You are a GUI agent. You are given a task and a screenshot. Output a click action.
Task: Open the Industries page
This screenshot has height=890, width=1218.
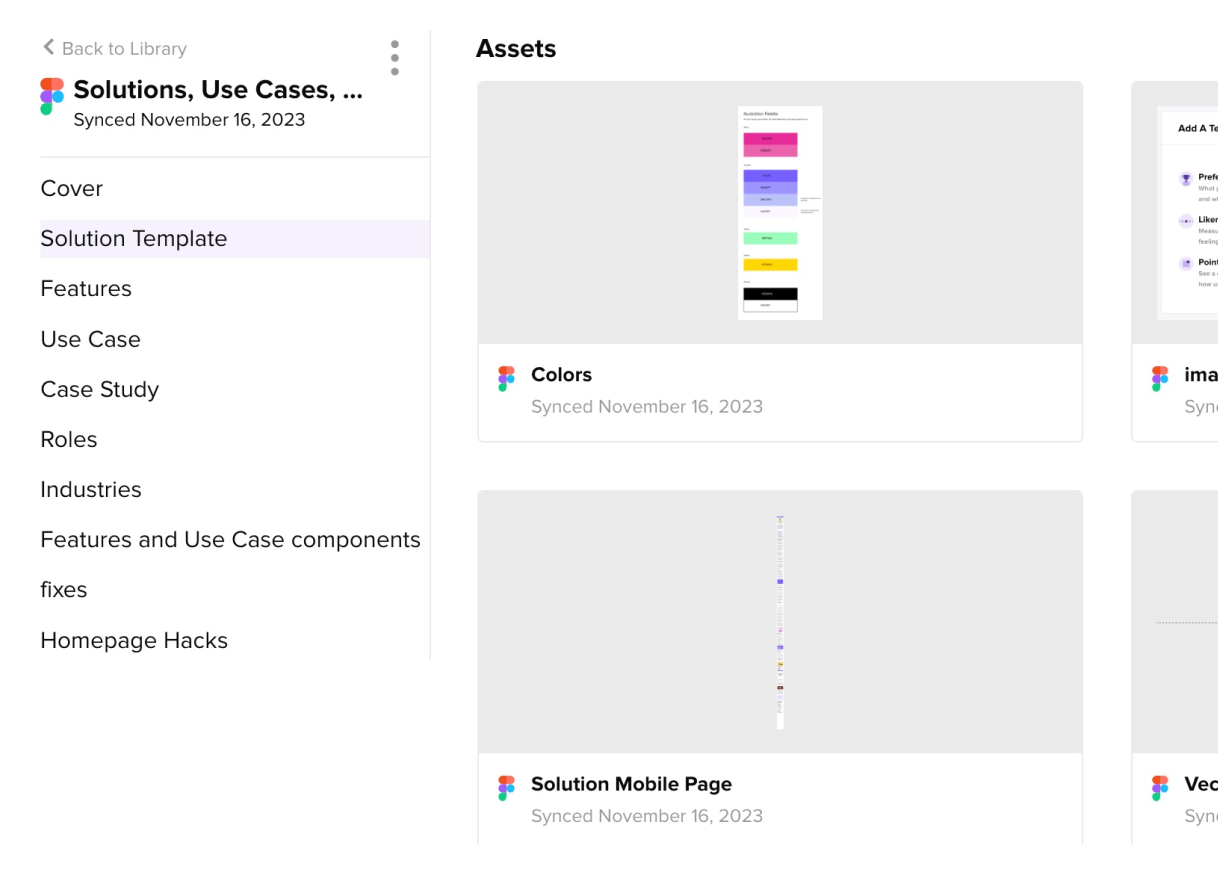tap(91, 489)
